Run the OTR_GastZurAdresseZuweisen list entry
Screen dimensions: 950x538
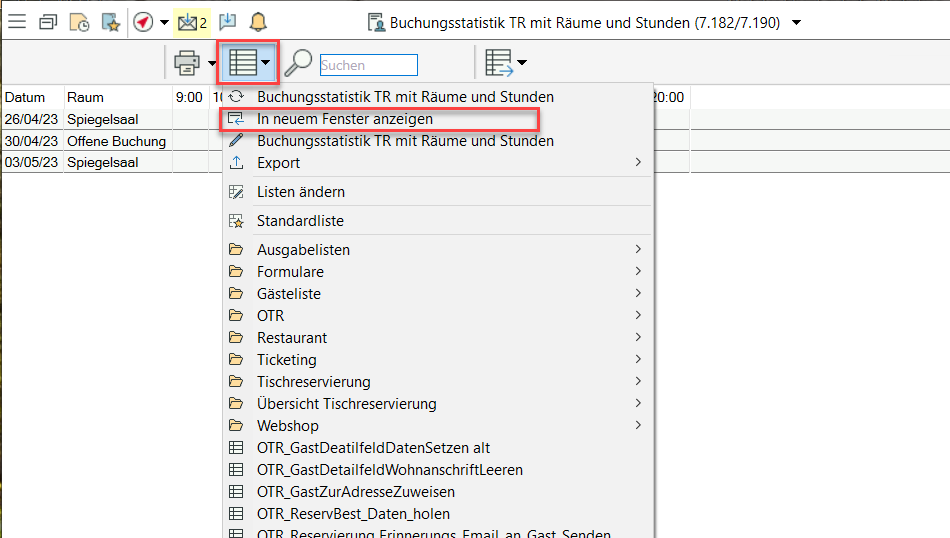click(x=356, y=492)
